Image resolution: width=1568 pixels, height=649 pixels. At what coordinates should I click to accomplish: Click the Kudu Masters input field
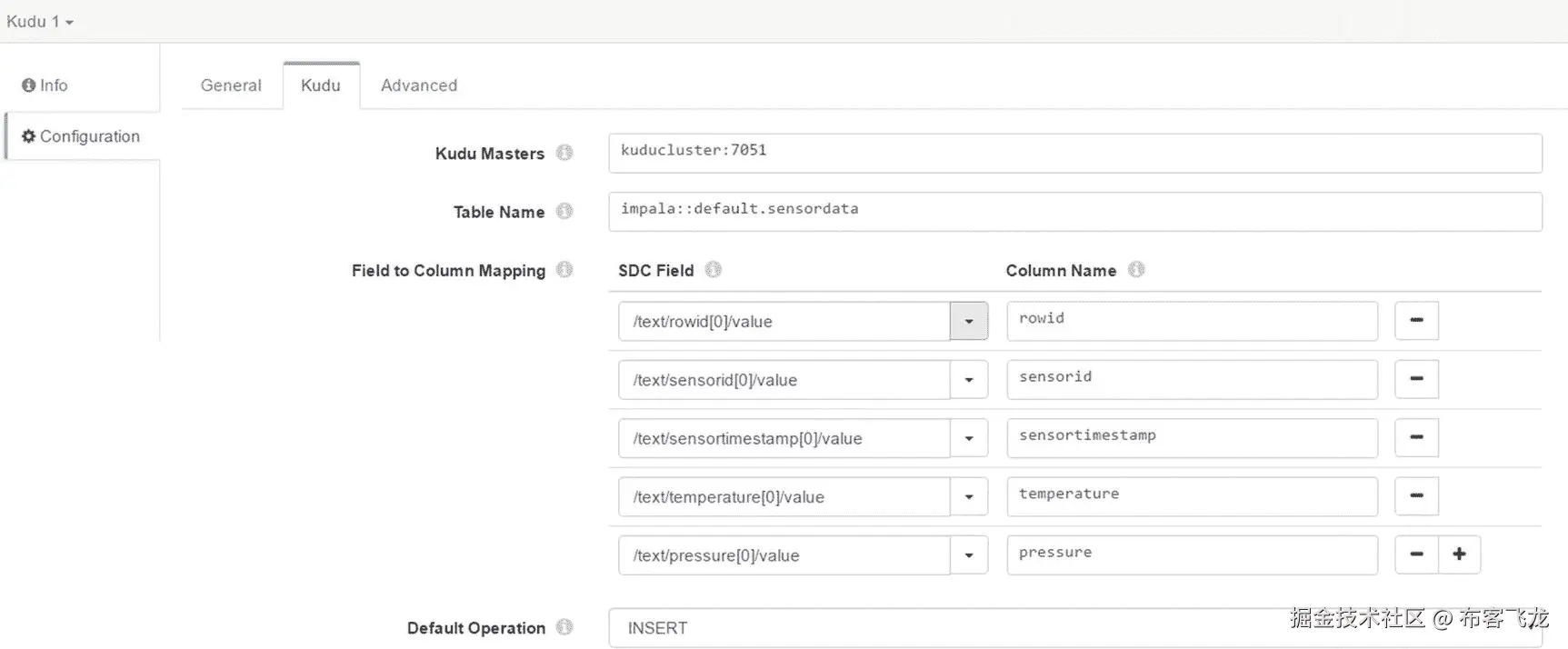(x=1074, y=153)
